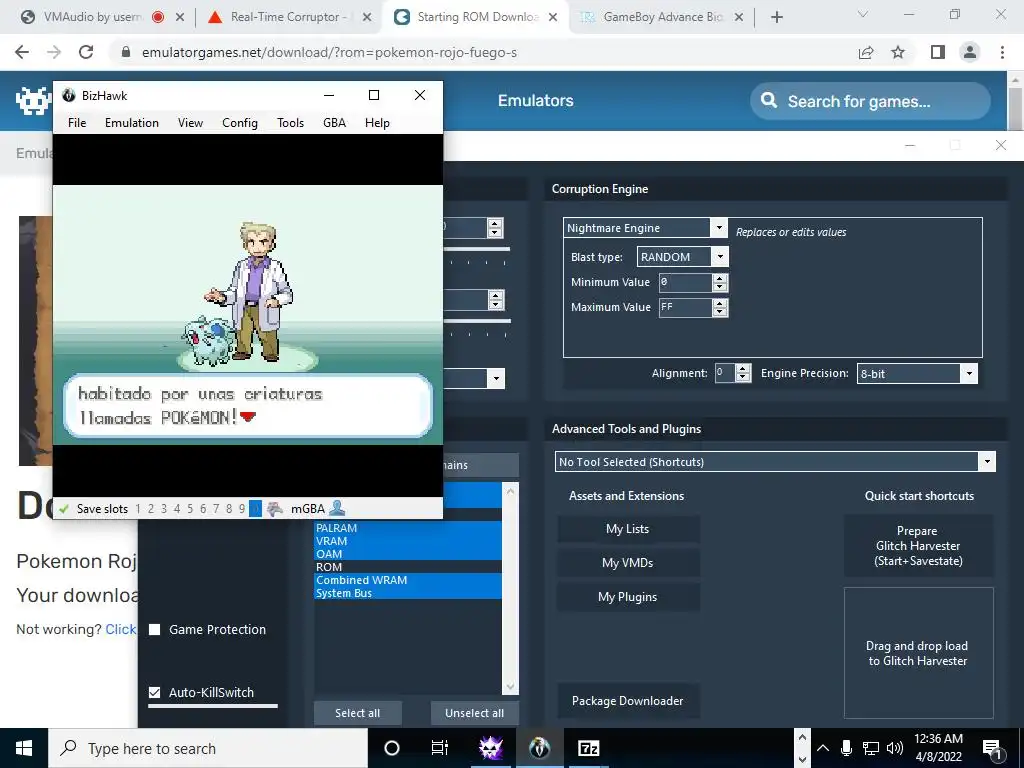Open the Chrome profile avatar

(x=970, y=52)
